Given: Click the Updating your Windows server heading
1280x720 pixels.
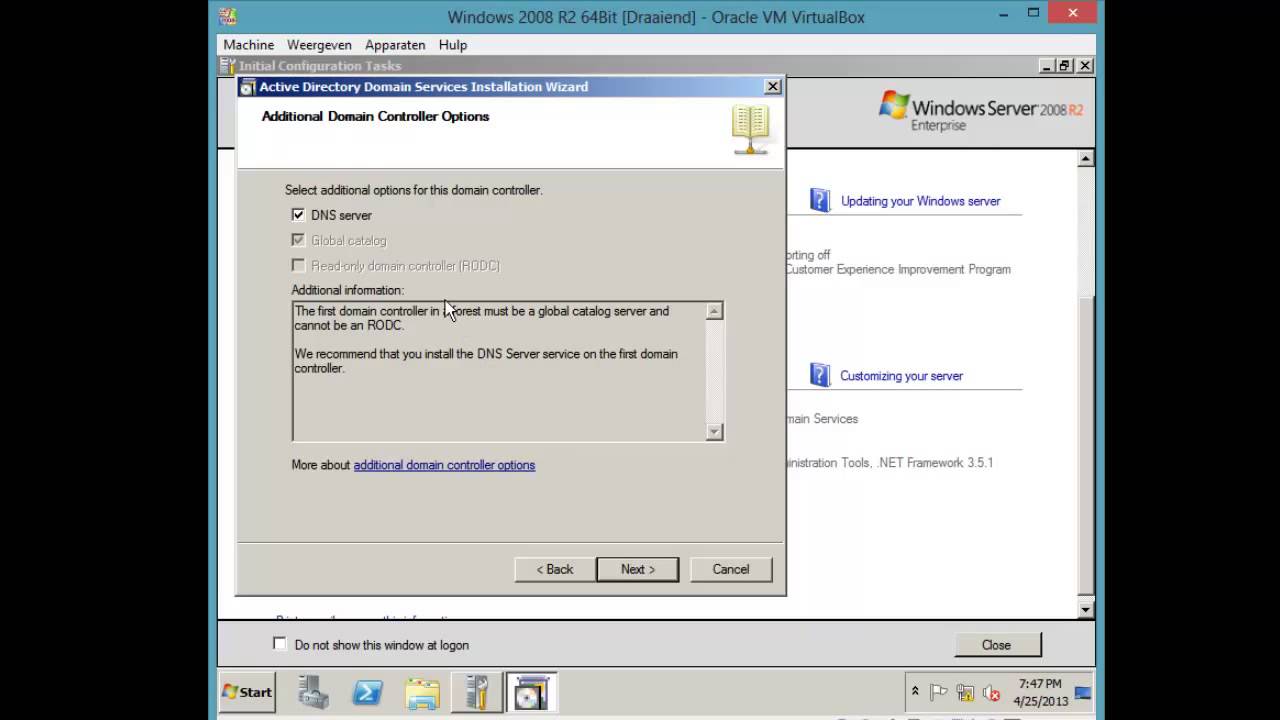Looking at the screenshot, I should (x=920, y=201).
